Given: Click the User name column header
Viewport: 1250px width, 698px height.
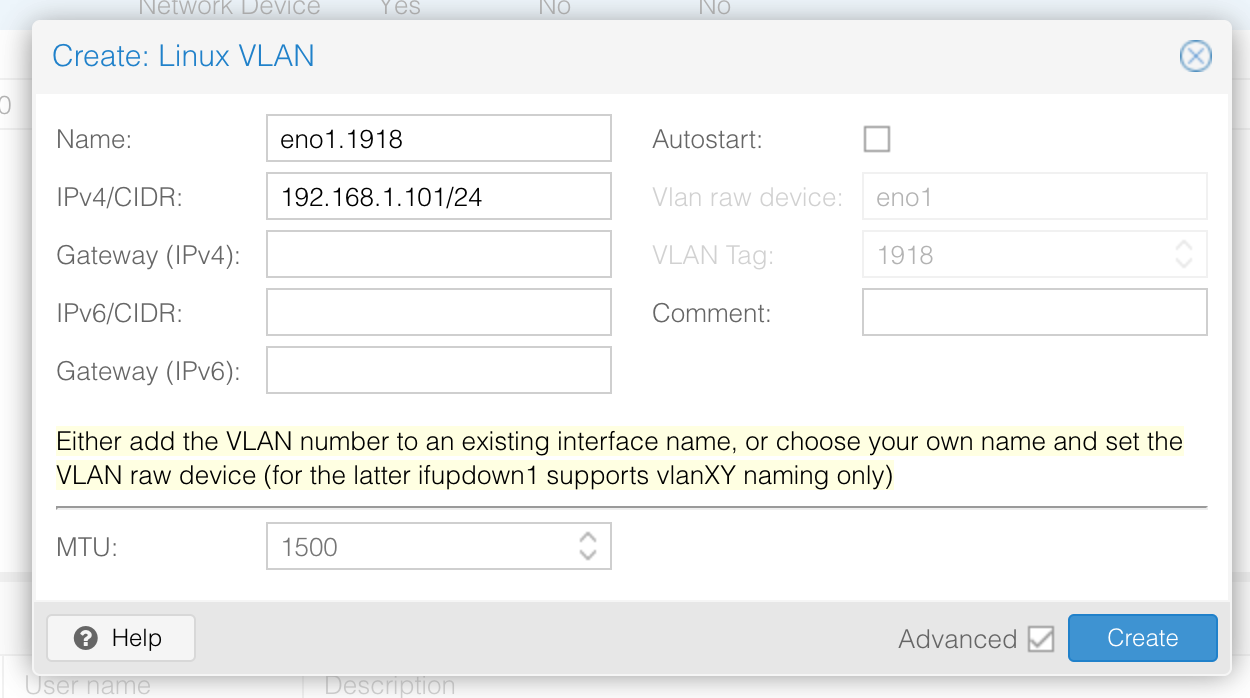Looking at the screenshot, I should tap(88, 686).
